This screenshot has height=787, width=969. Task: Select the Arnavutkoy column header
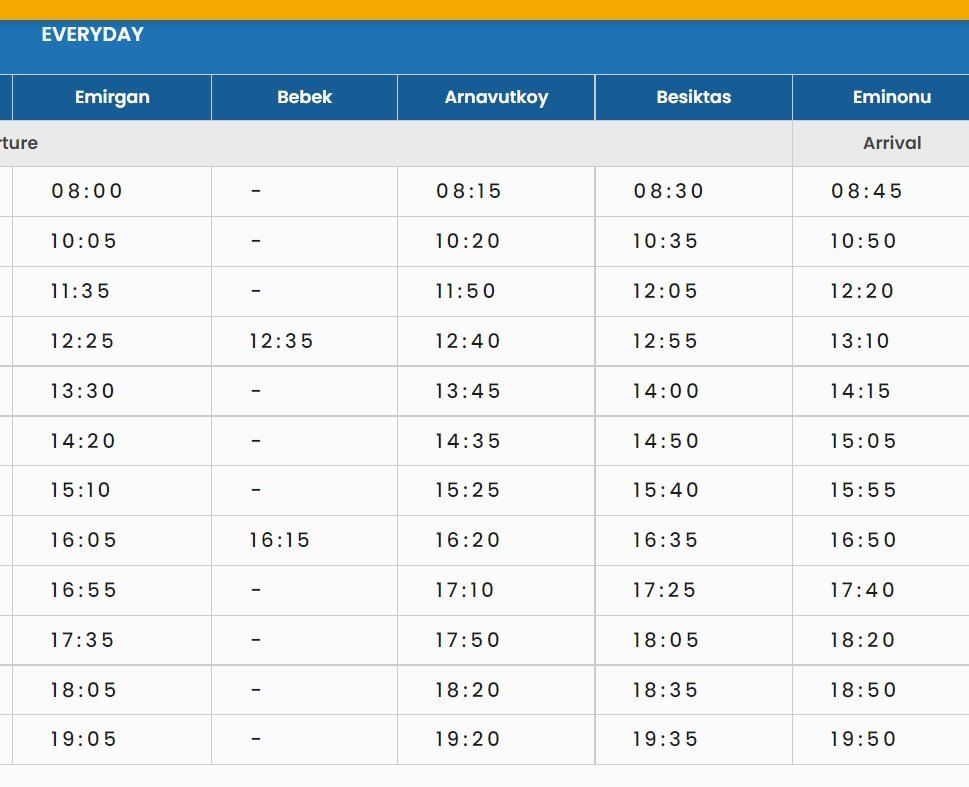(x=496, y=97)
